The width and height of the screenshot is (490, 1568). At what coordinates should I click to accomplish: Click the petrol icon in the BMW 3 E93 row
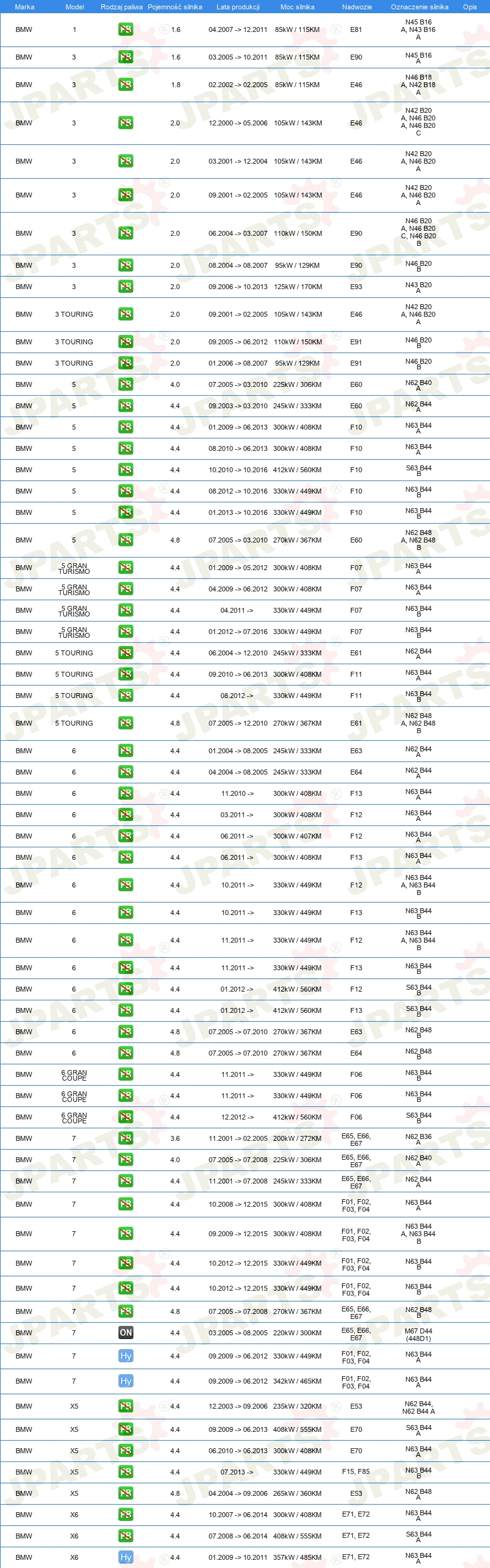(x=126, y=287)
